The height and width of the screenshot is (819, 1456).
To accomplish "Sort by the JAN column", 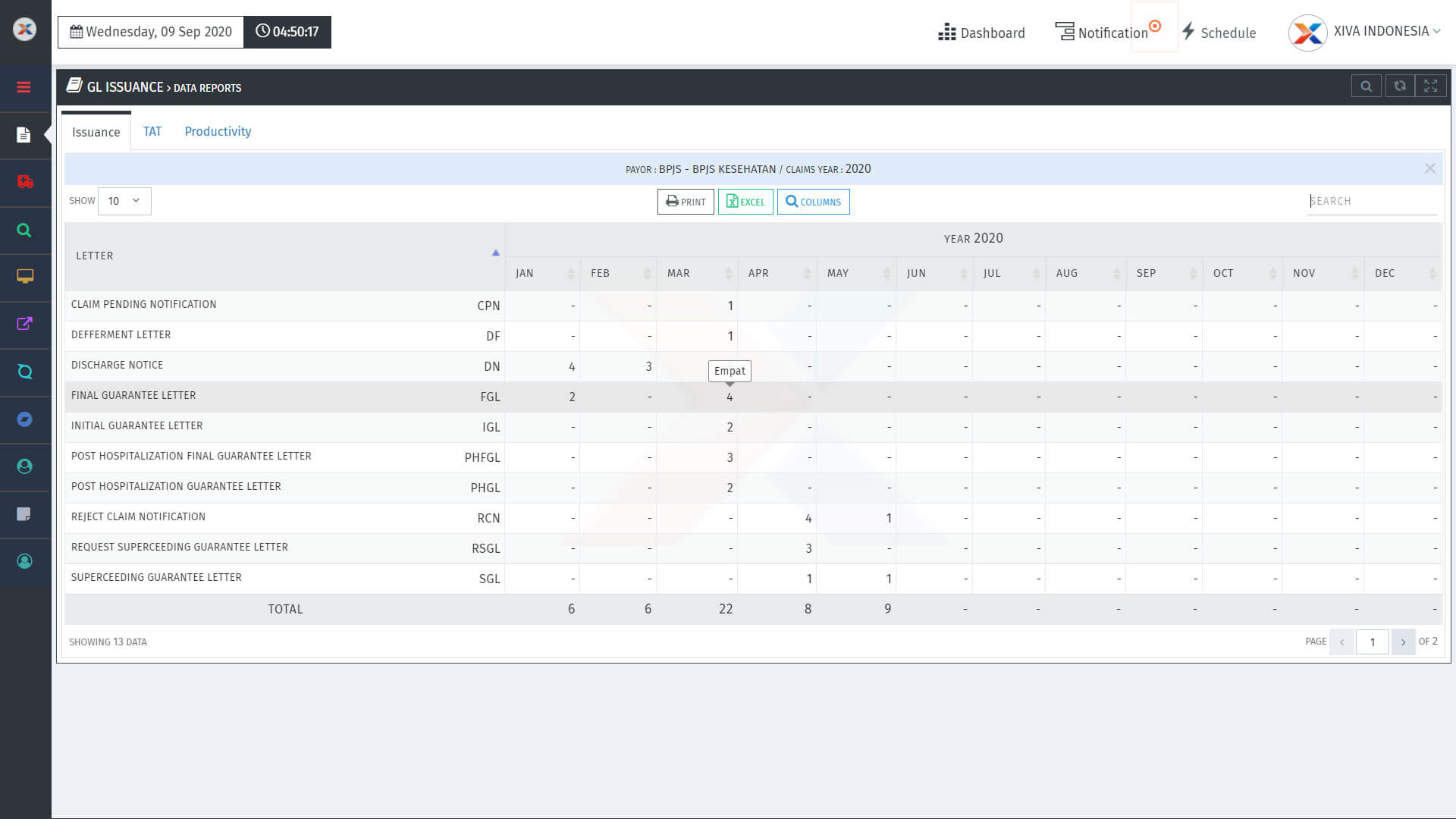I will coord(543,273).
